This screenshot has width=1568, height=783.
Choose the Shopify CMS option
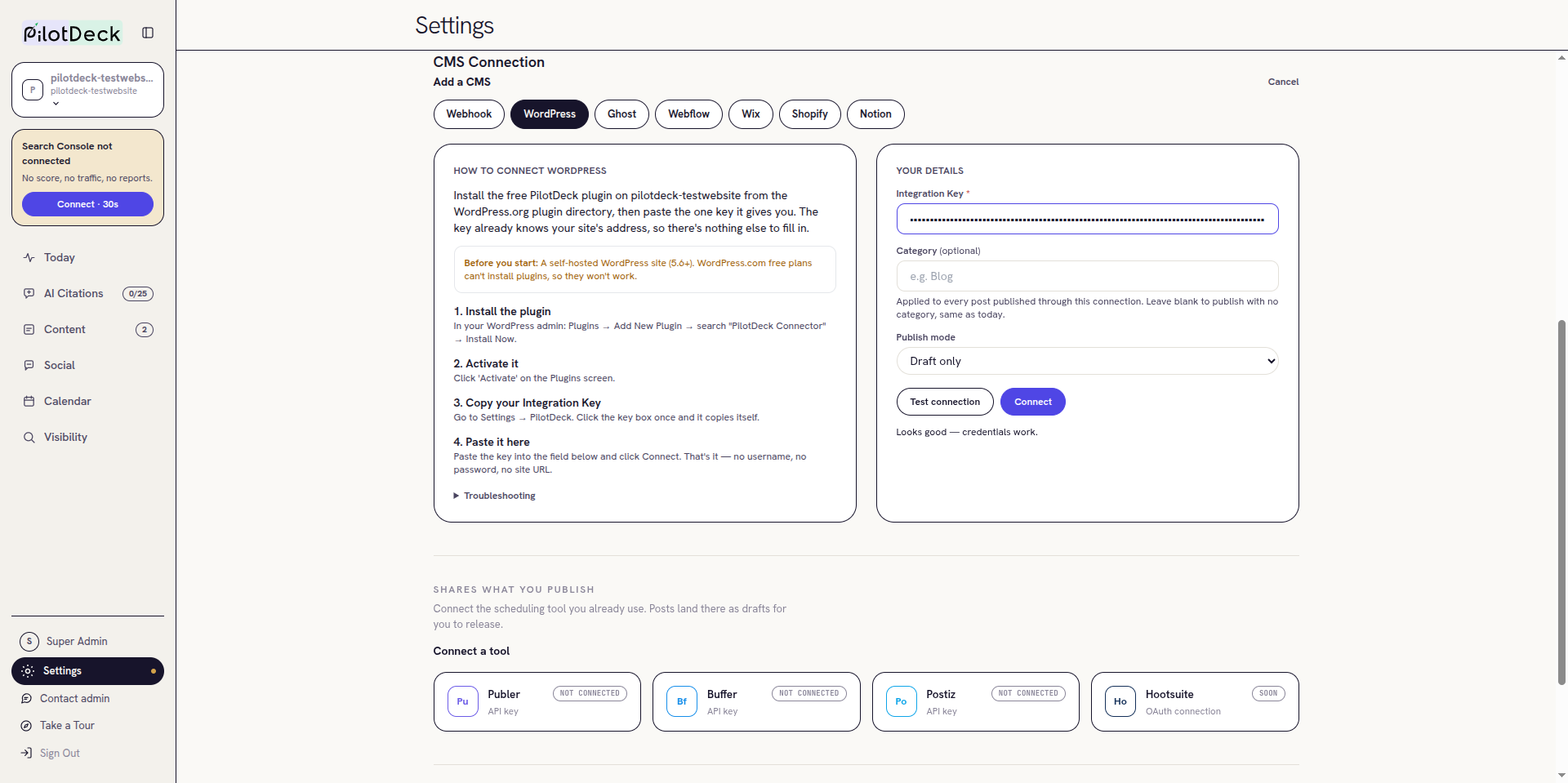point(809,114)
